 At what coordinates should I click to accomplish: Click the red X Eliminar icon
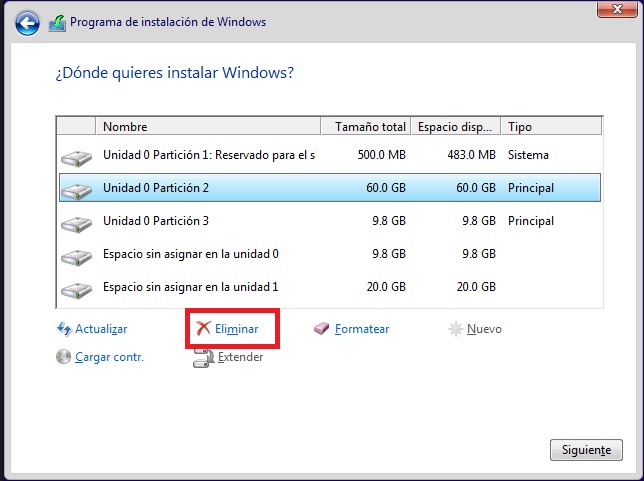[x=203, y=328]
